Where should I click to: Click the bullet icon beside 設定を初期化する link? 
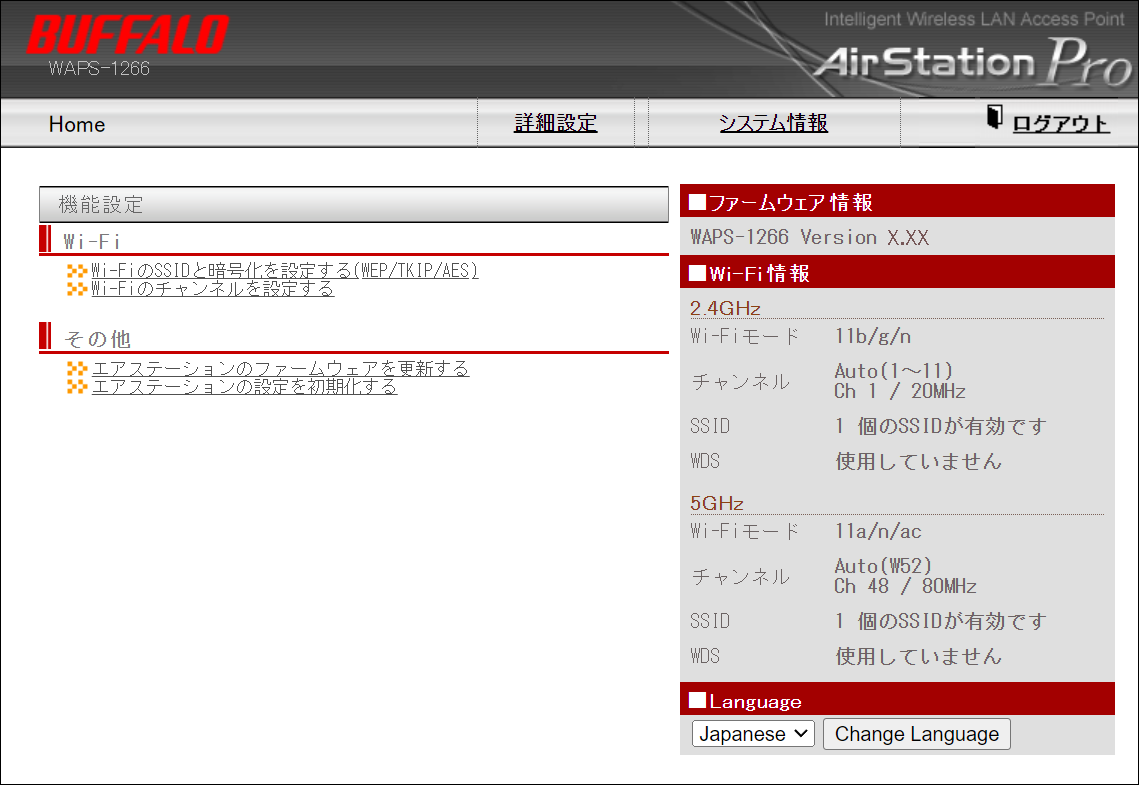click(77, 387)
